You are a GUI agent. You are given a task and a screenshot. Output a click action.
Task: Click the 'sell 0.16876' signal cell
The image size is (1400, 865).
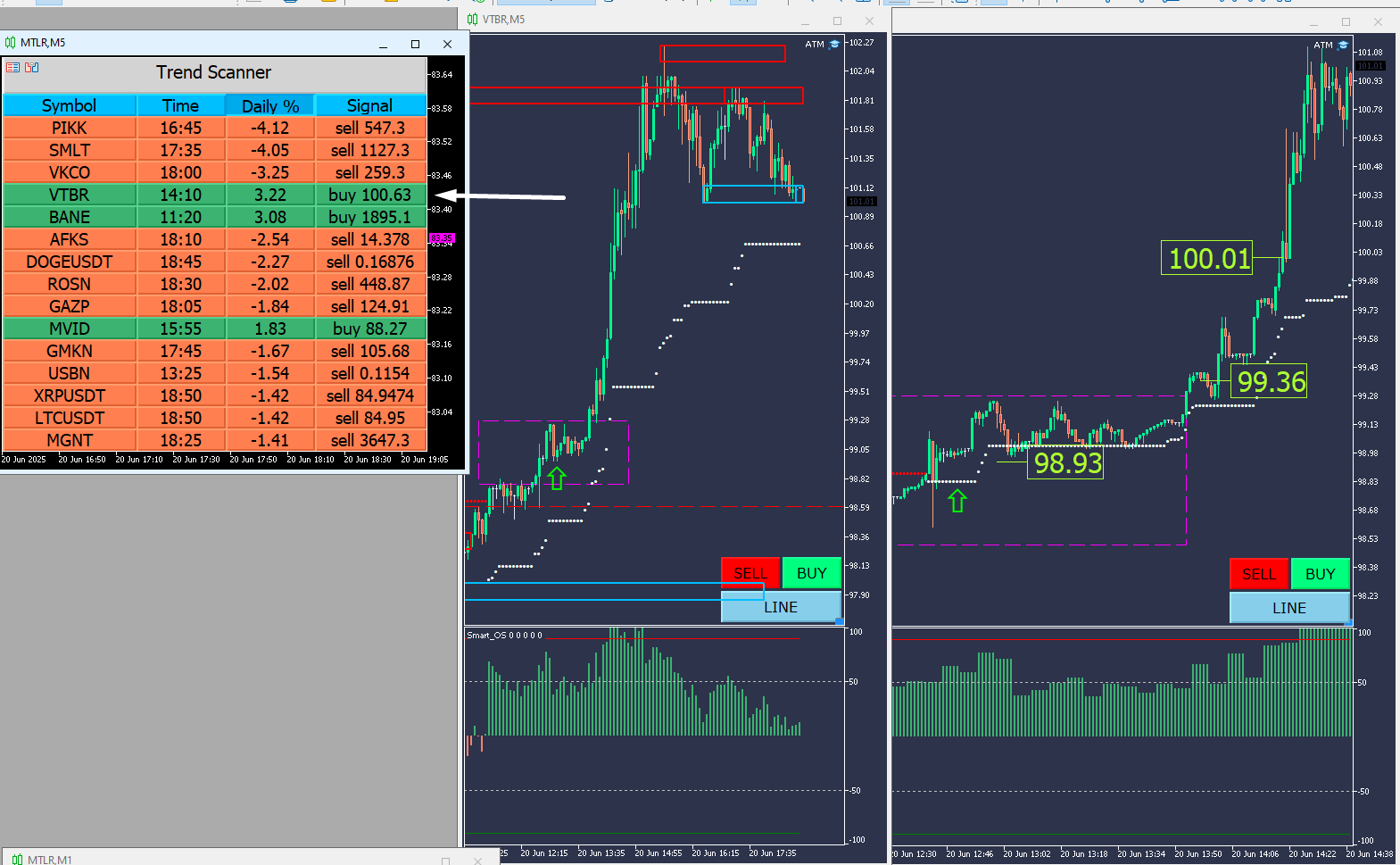pos(370,262)
